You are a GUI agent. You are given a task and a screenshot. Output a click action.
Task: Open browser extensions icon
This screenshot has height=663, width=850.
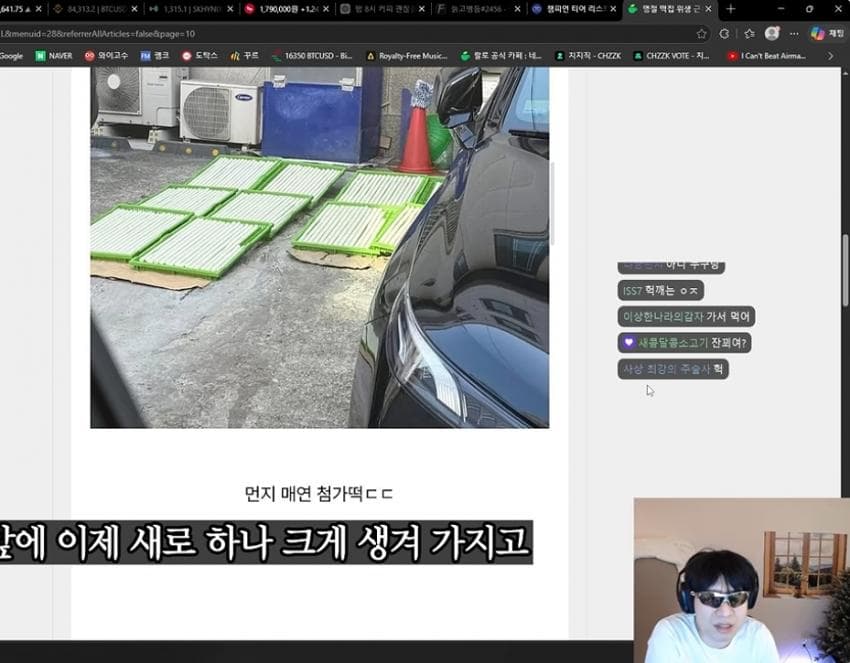[x=724, y=34]
